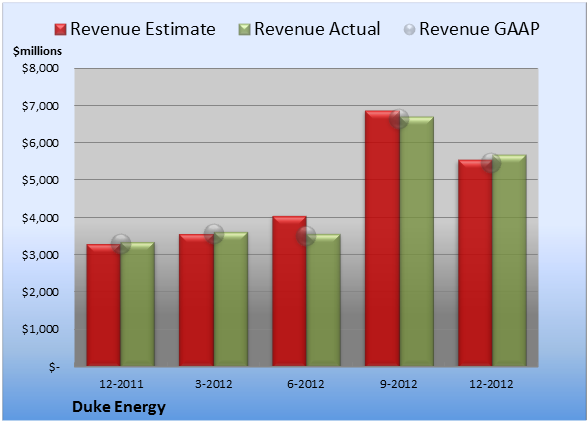Click the '9-2012' quarter label
The width and height of the screenshot is (588, 422).
398,384
